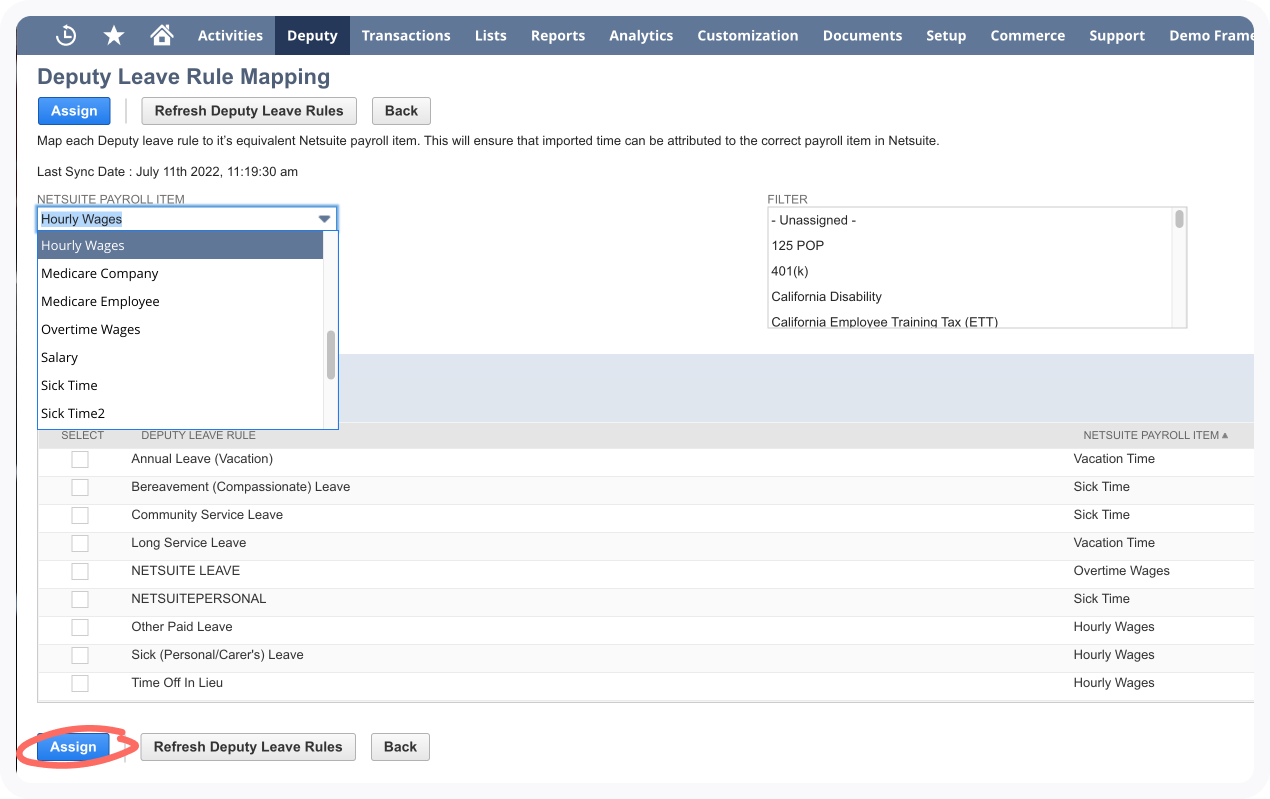Open the Activities menu
The width and height of the screenshot is (1270, 799).
230,35
